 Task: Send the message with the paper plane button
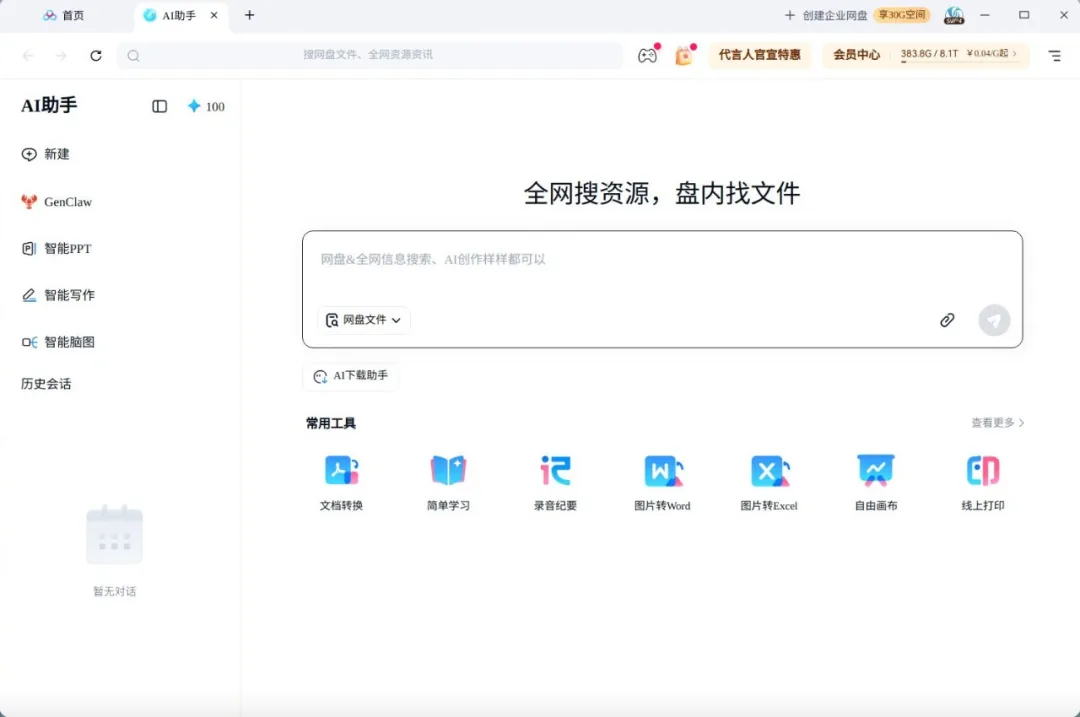(994, 320)
